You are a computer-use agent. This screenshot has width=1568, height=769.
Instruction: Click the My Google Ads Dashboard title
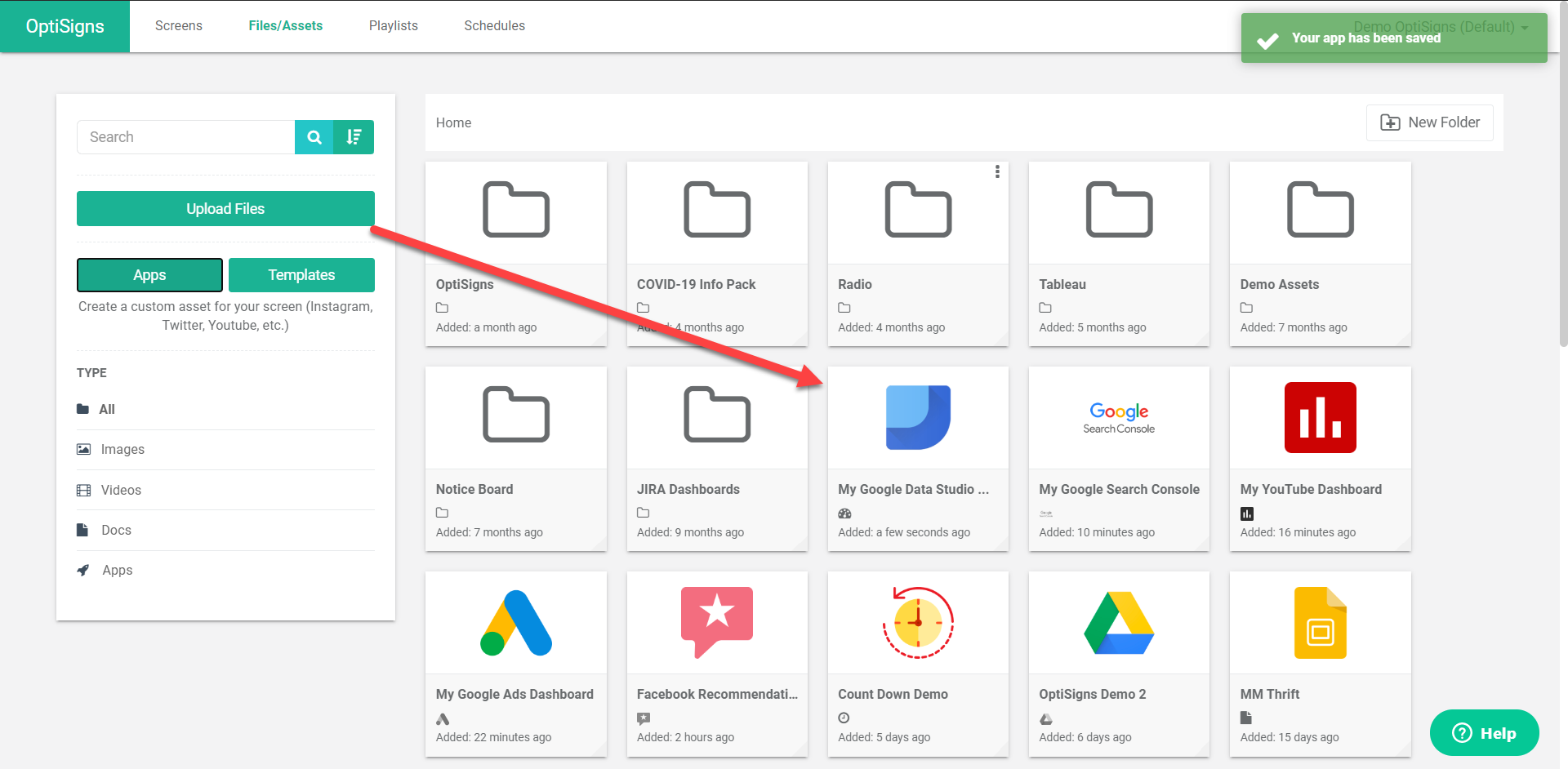coord(514,694)
